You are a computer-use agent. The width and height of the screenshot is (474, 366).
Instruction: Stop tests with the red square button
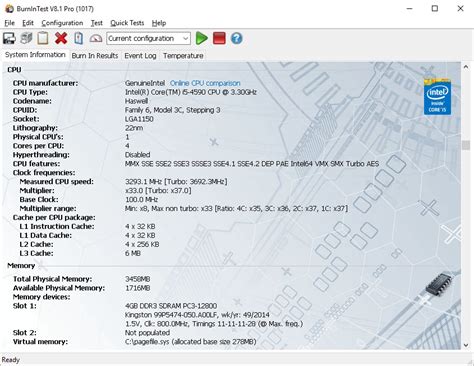click(219, 38)
